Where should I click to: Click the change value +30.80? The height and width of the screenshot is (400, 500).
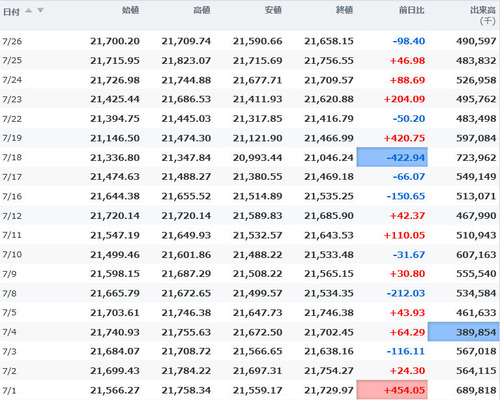tap(407, 274)
